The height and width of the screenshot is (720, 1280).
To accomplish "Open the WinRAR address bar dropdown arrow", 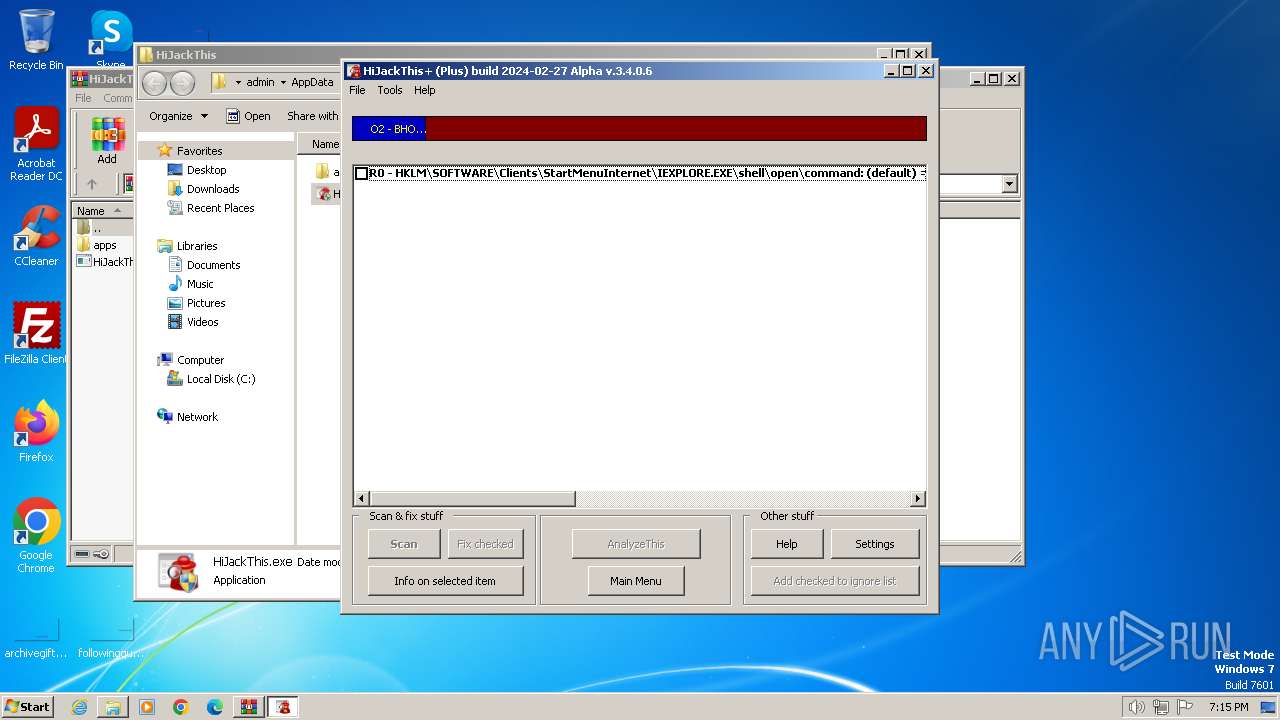I will point(1009,184).
